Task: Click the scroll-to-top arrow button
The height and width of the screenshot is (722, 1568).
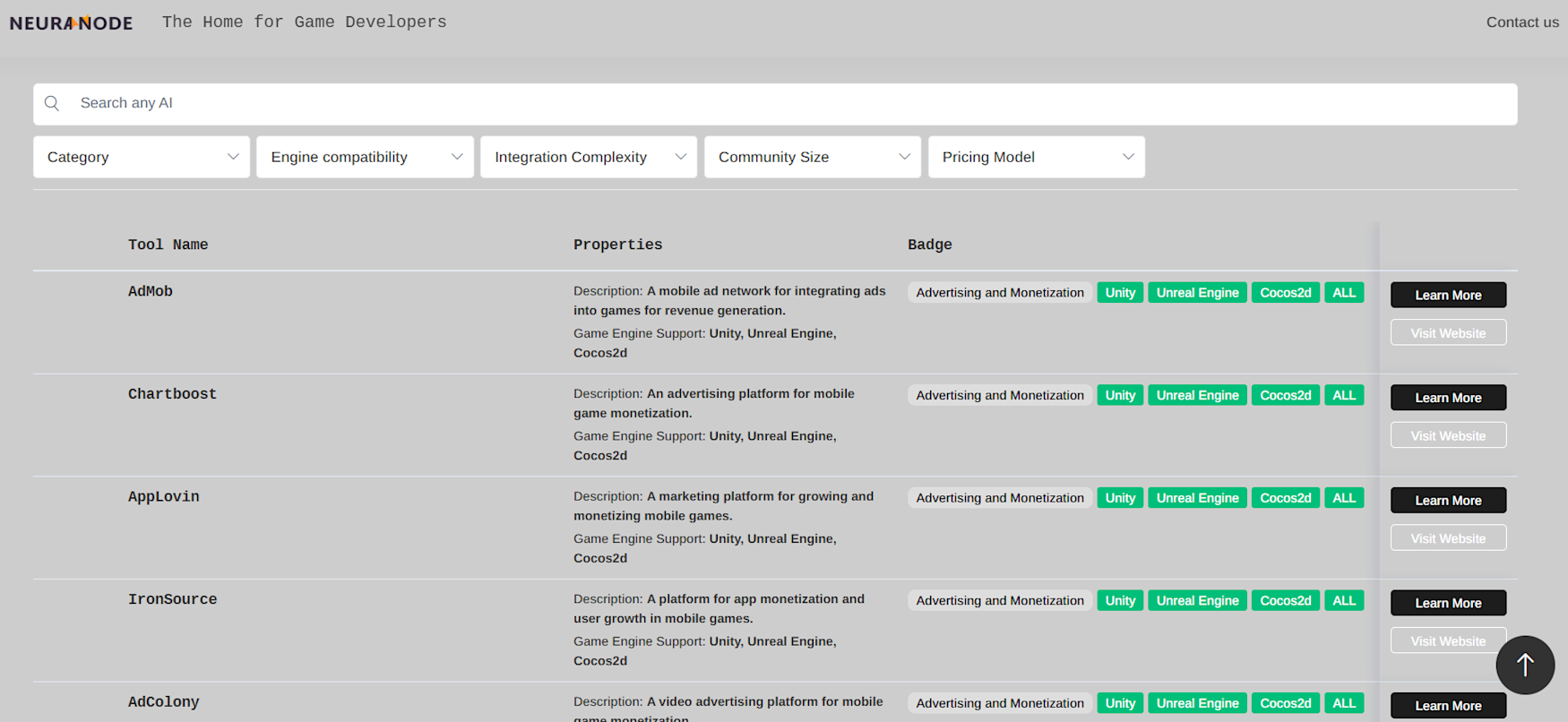Action: [1525, 665]
